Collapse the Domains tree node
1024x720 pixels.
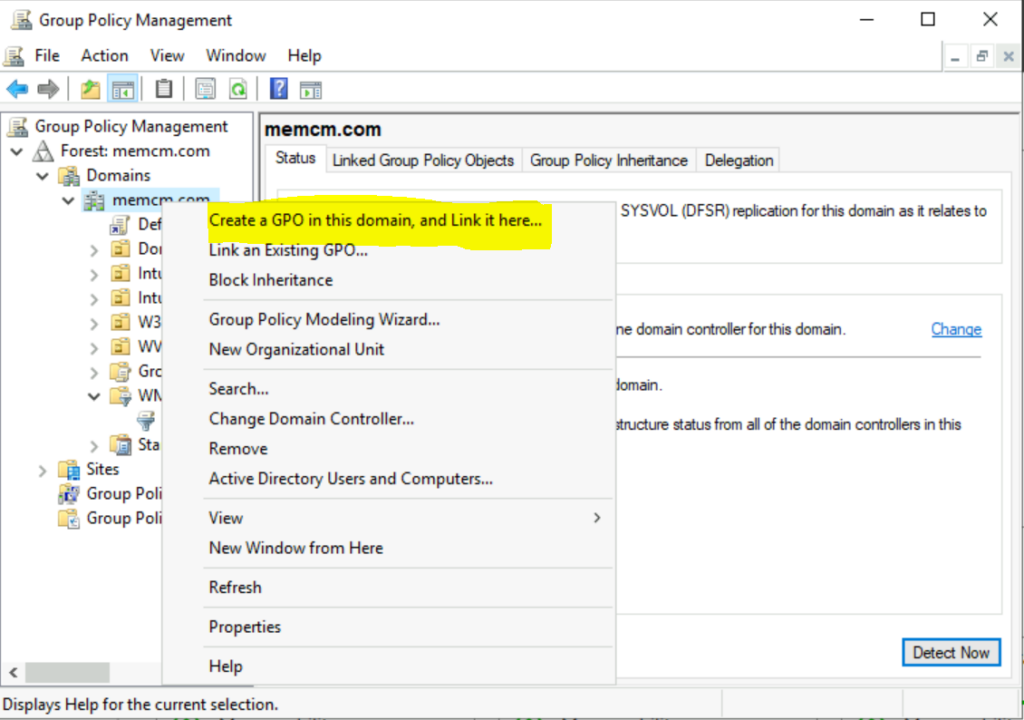tap(42, 176)
